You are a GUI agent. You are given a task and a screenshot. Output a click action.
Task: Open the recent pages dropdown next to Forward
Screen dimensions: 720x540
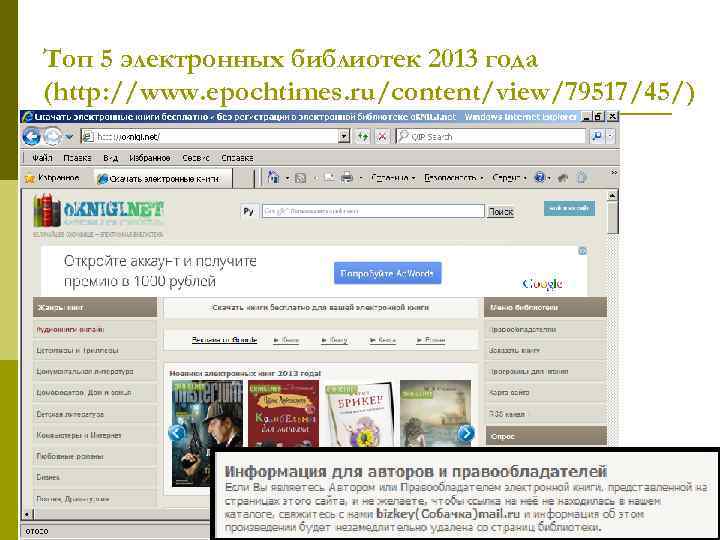(x=69, y=137)
